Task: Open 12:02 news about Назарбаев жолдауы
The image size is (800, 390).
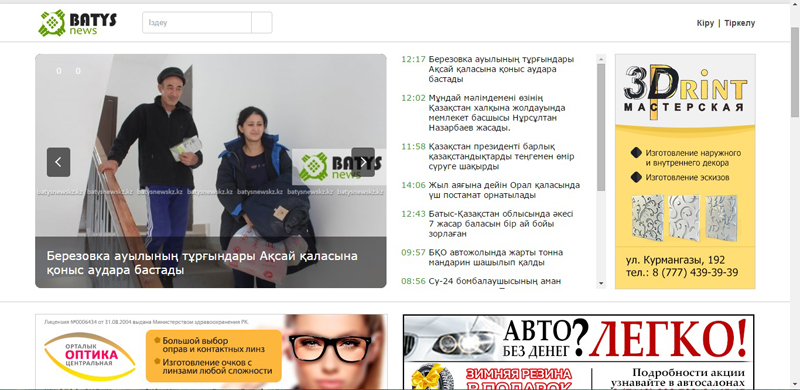Action: 496,113
